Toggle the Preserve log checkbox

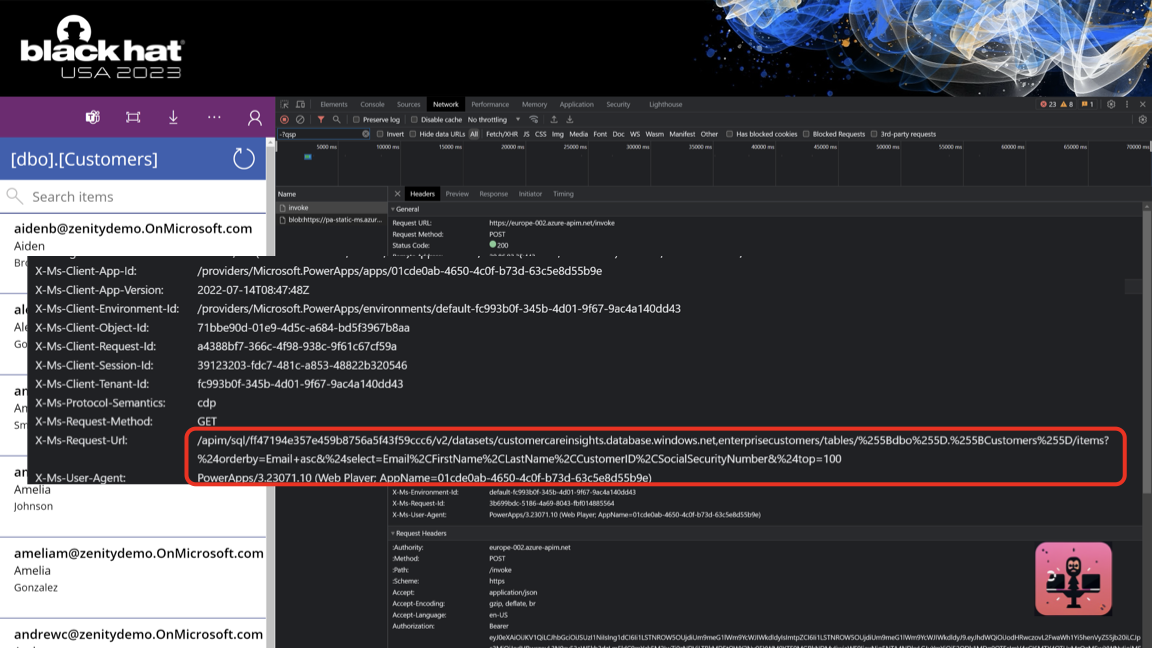pos(356,120)
